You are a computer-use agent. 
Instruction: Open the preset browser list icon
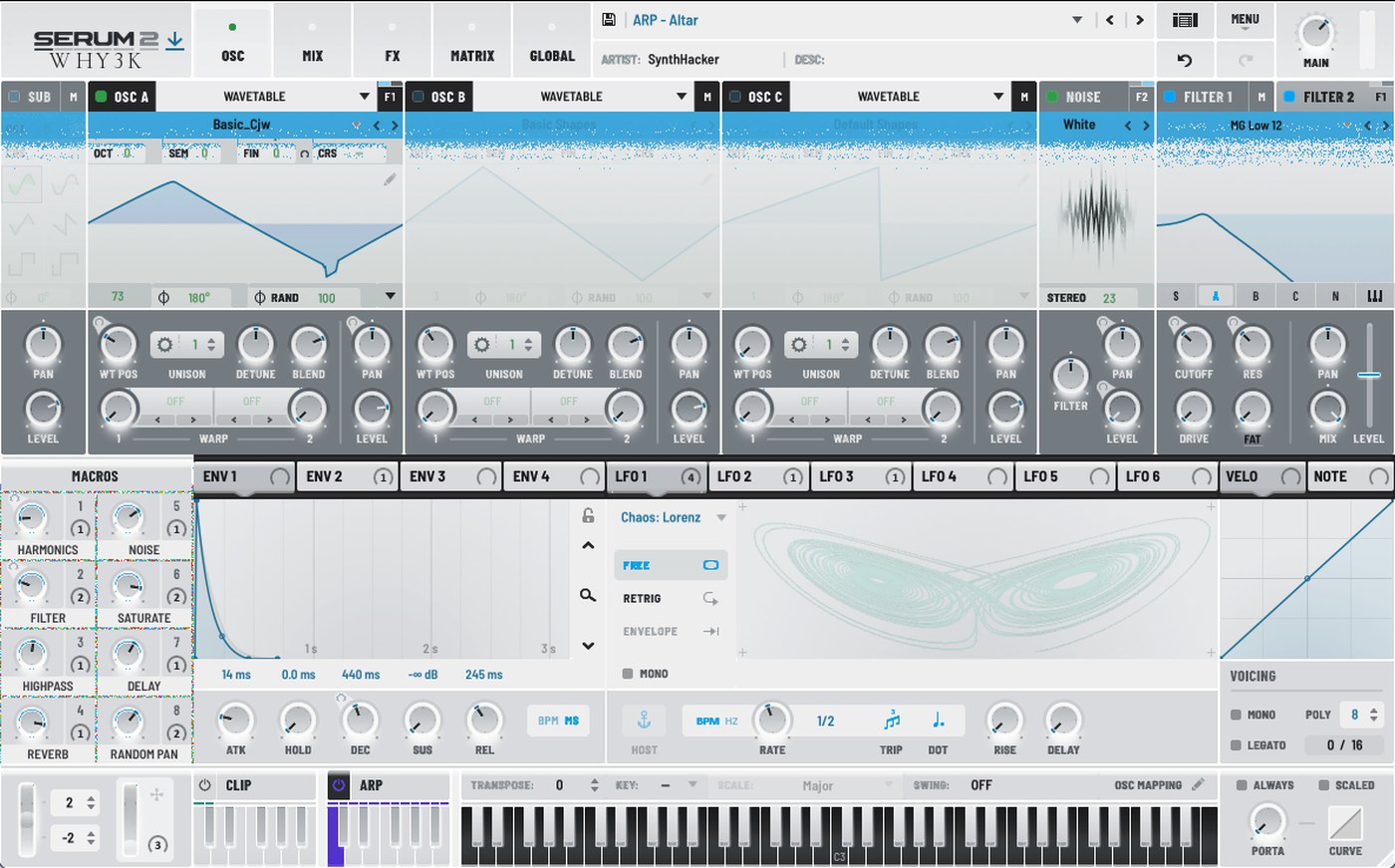[1185, 20]
